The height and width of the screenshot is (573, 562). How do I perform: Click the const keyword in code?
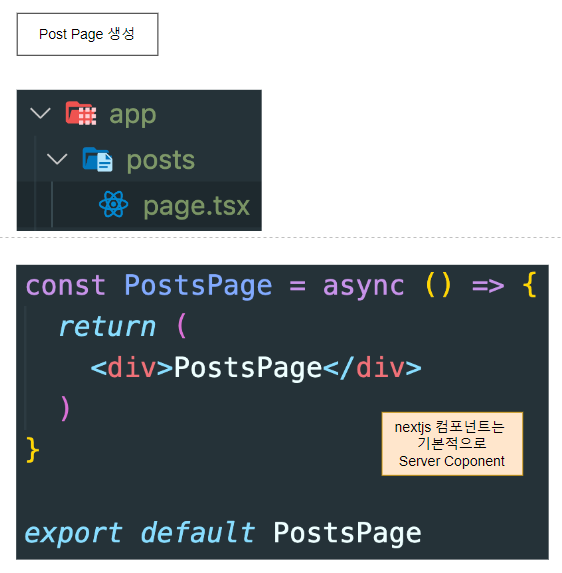[x=66, y=286]
